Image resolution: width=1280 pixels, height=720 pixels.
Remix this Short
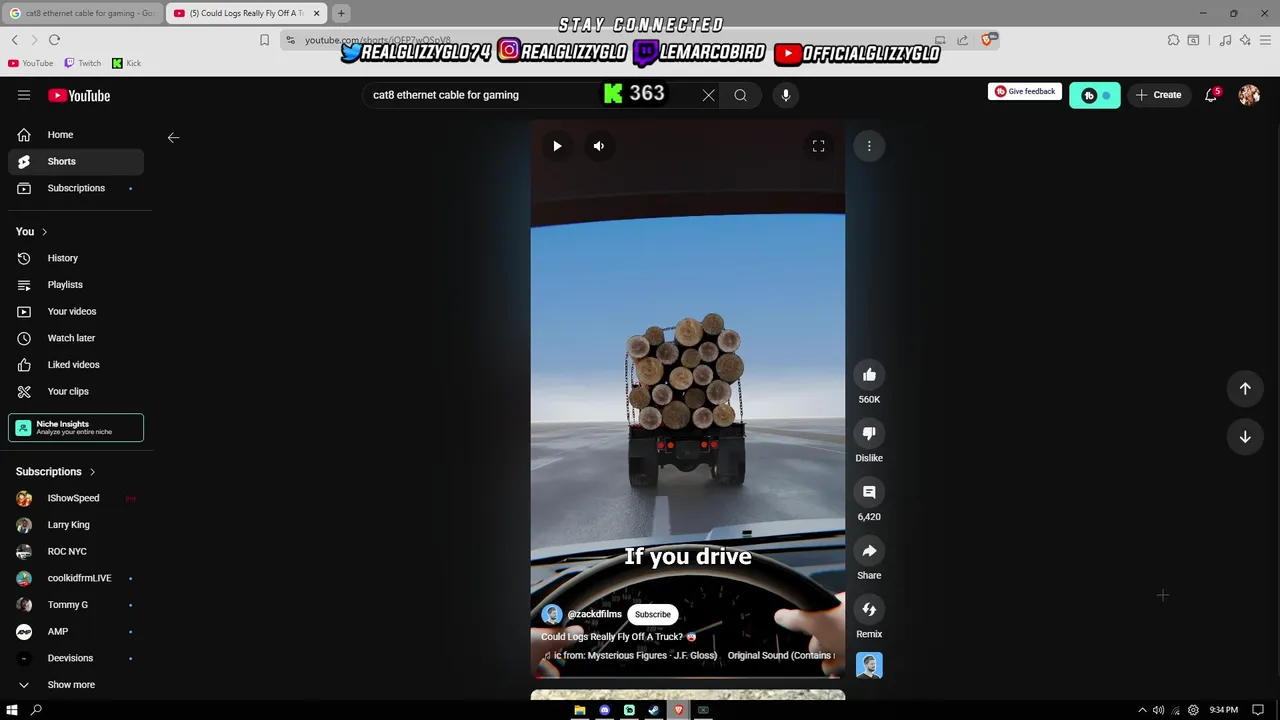click(x=869, y=610)
